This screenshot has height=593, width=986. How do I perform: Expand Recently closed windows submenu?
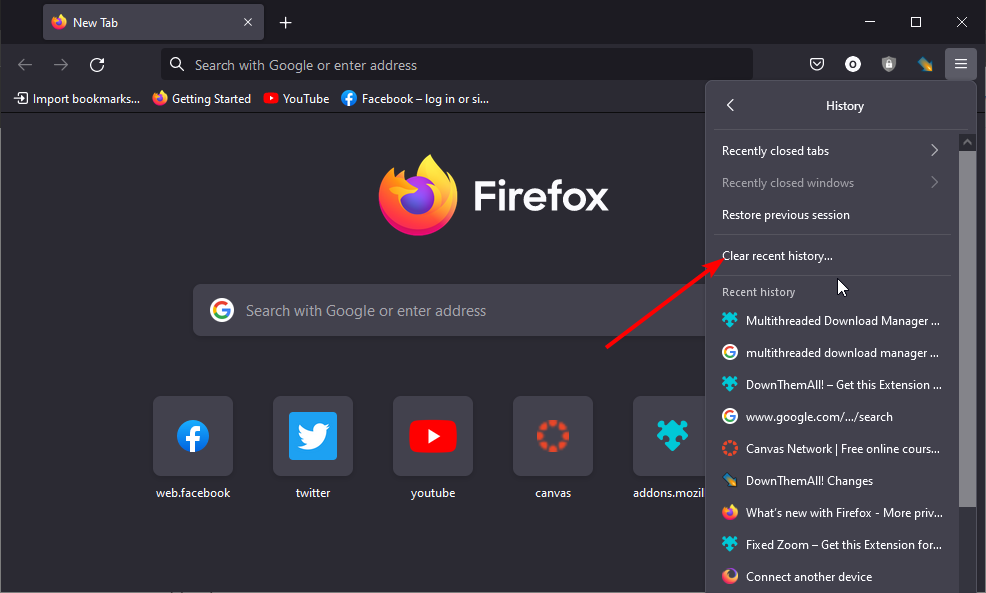(x=832, y=183)
